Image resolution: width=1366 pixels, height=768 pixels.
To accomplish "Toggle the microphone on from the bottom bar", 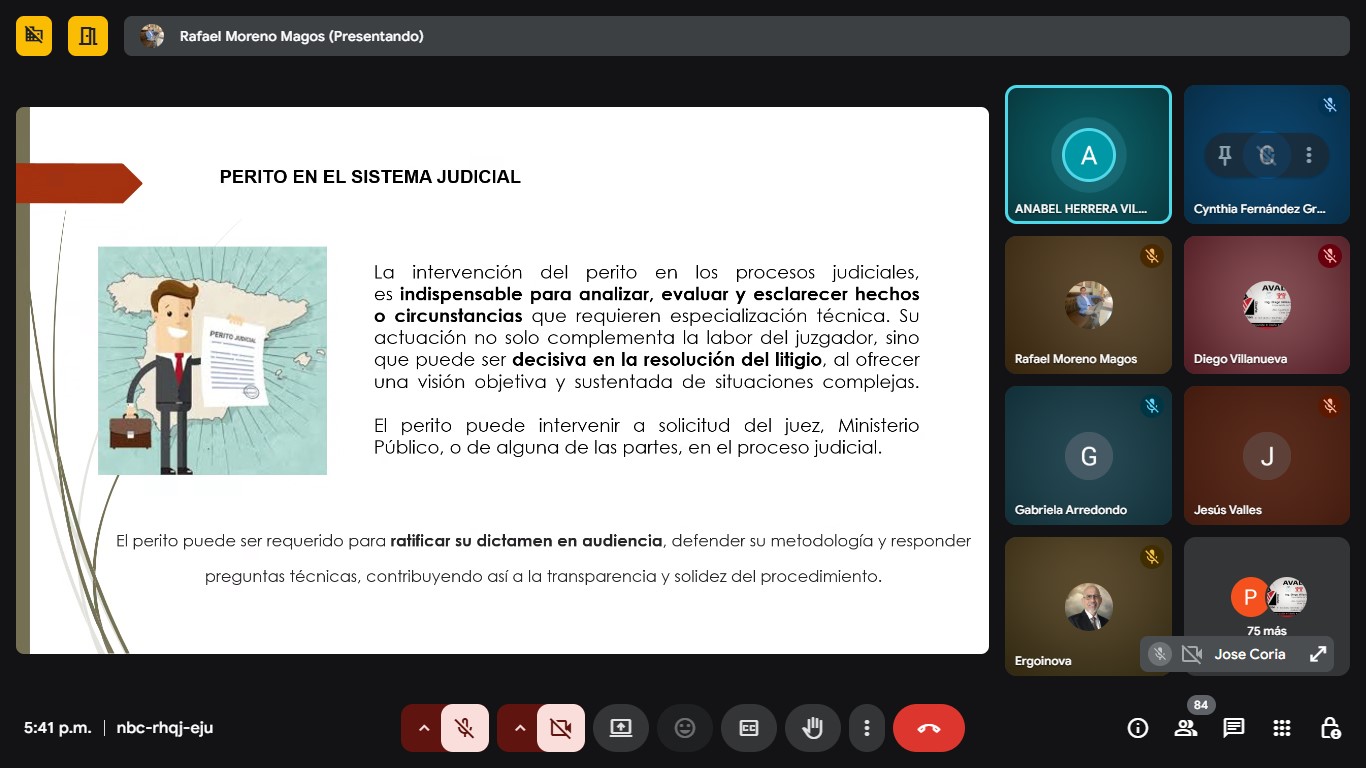I will (464, 728).
